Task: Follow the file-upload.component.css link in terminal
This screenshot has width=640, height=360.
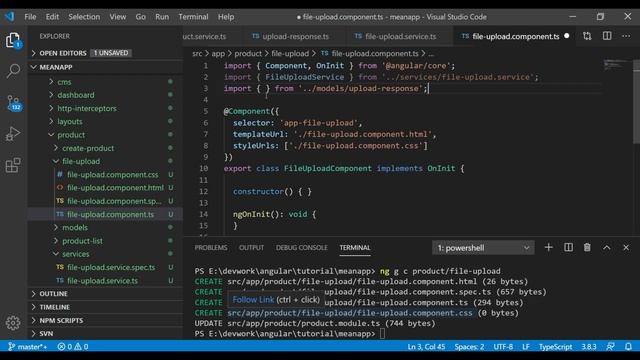Action: click(350, 313)
